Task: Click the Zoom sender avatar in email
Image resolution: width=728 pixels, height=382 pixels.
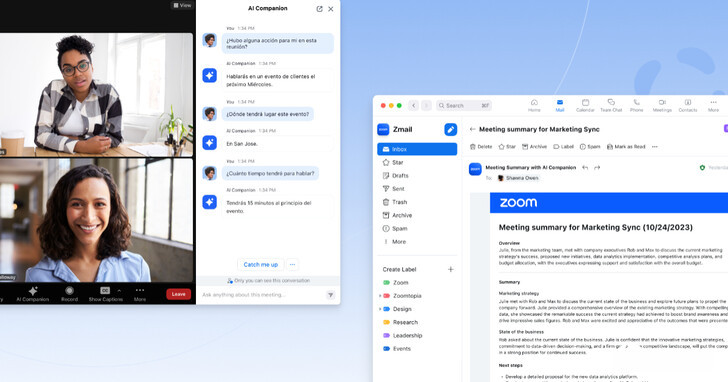Action: click(x=475, y=169)
